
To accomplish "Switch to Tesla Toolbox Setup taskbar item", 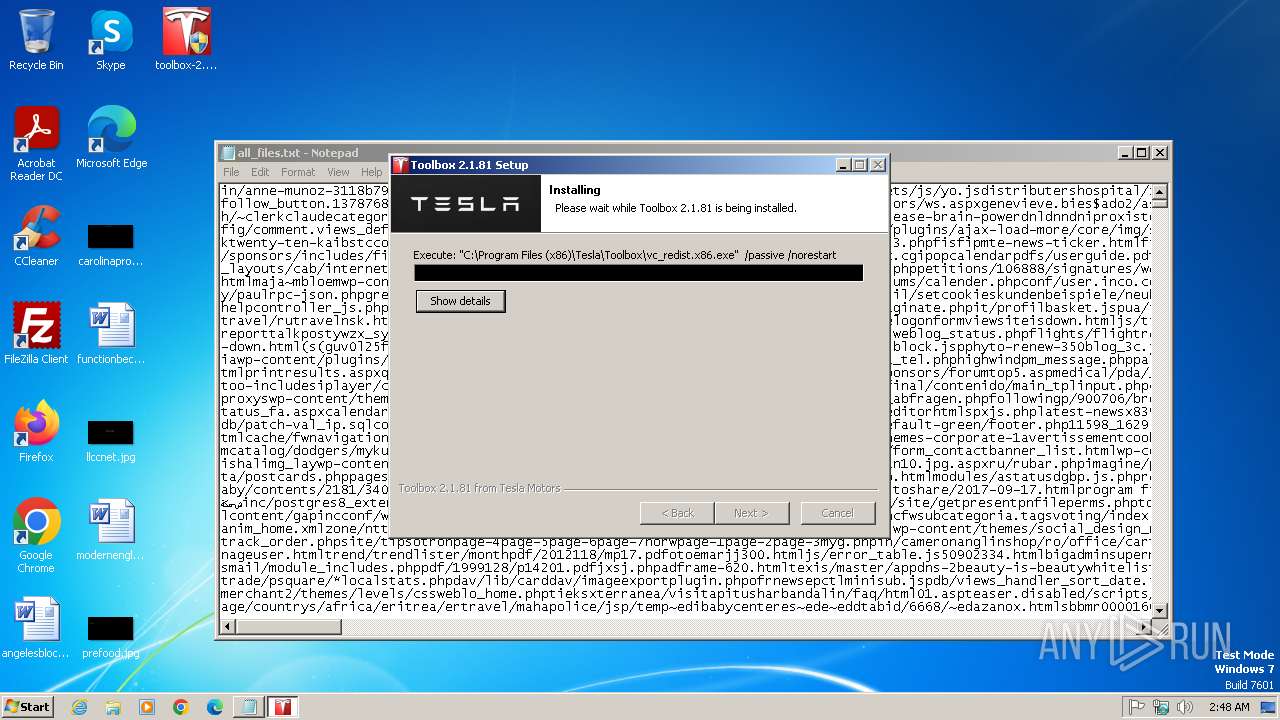I will coord(283,707).
